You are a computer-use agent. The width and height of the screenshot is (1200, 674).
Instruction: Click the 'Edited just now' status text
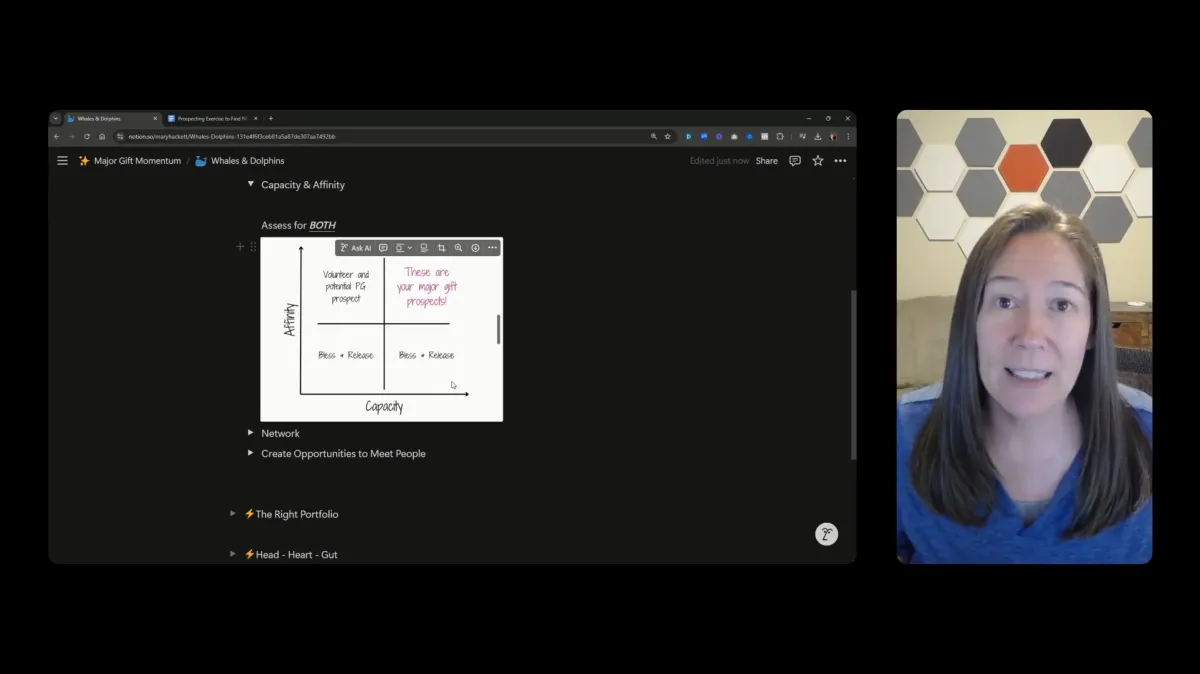click(x=719, y=161)
